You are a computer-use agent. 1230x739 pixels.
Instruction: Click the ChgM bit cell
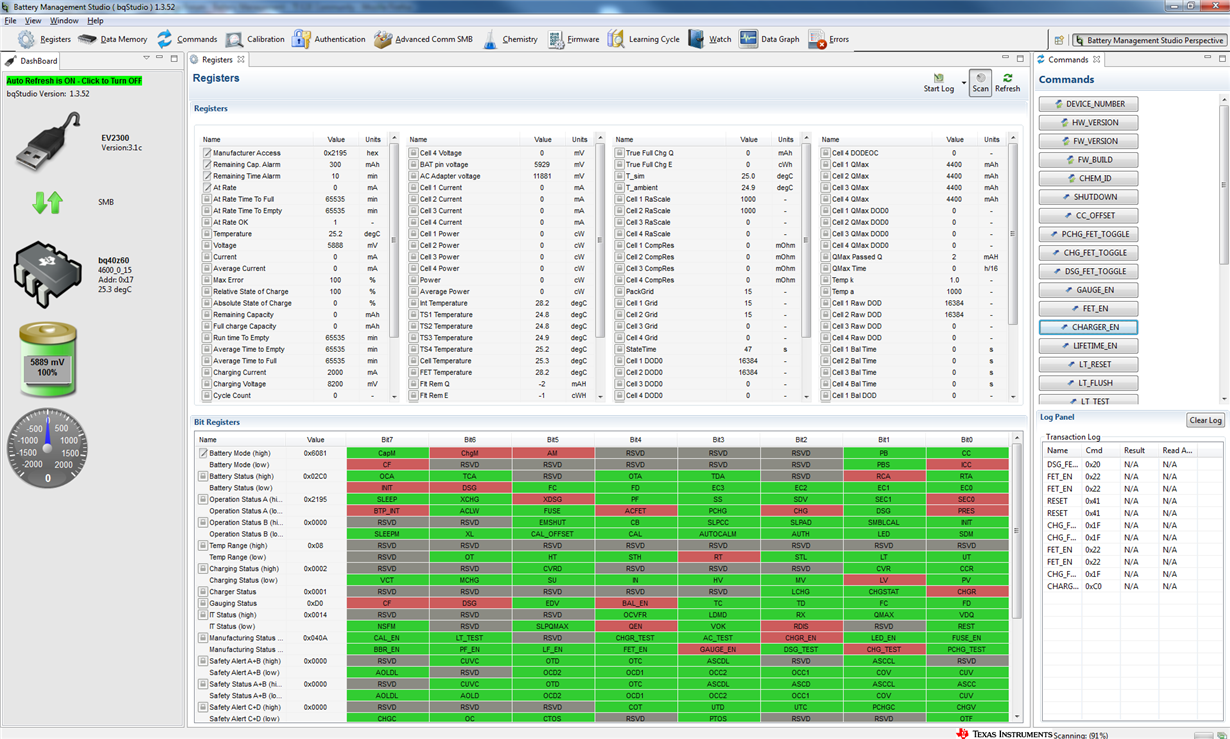click(469, 453)
